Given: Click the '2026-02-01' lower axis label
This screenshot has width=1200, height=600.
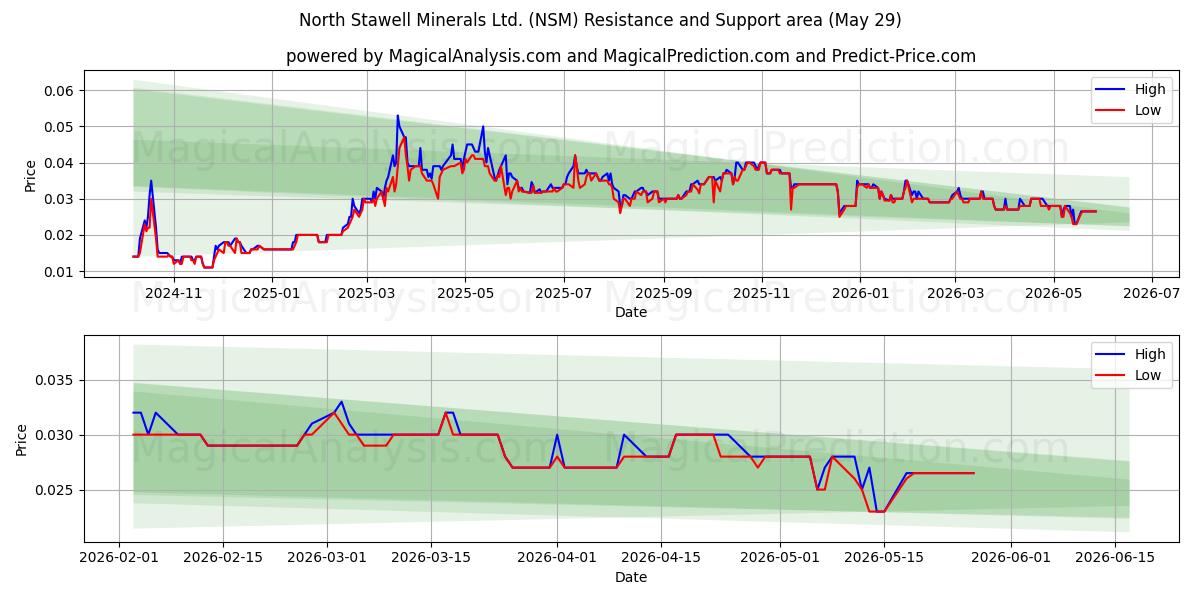Looking at the screenshot, I should (x=119, y=559).
